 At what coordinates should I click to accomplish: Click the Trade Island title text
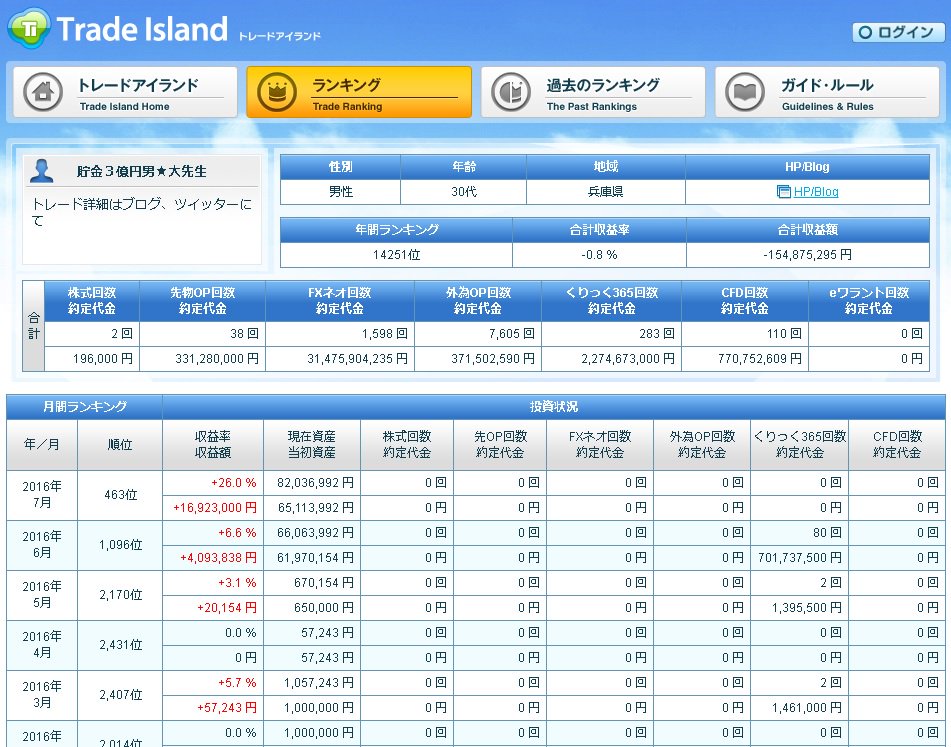[x=142, y=29]
